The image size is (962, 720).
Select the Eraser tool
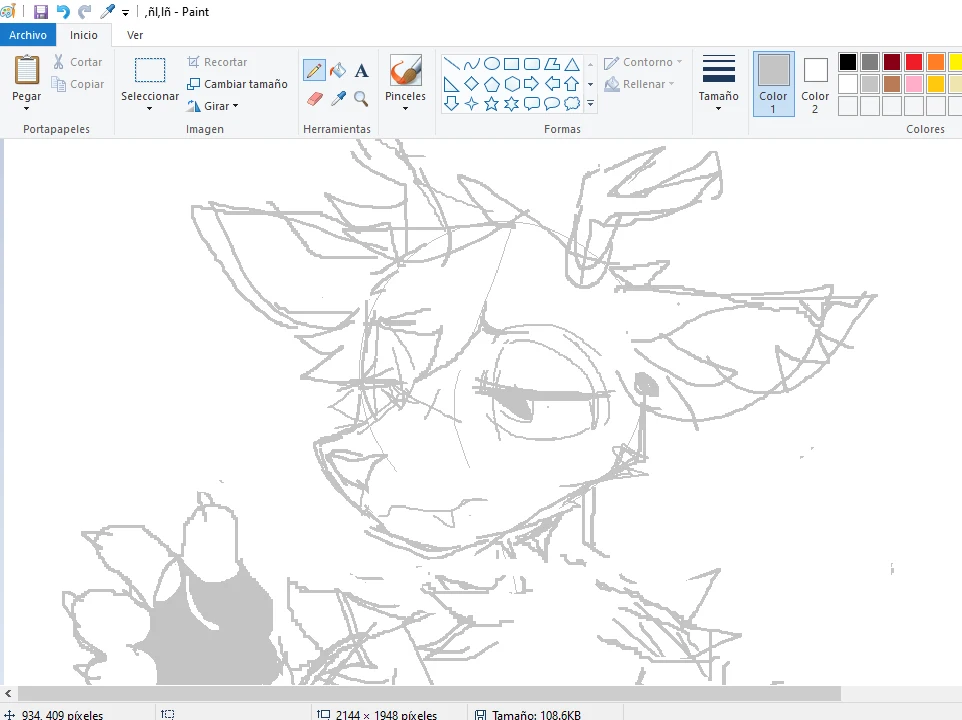pyautogui.click(x=314, y=99)
